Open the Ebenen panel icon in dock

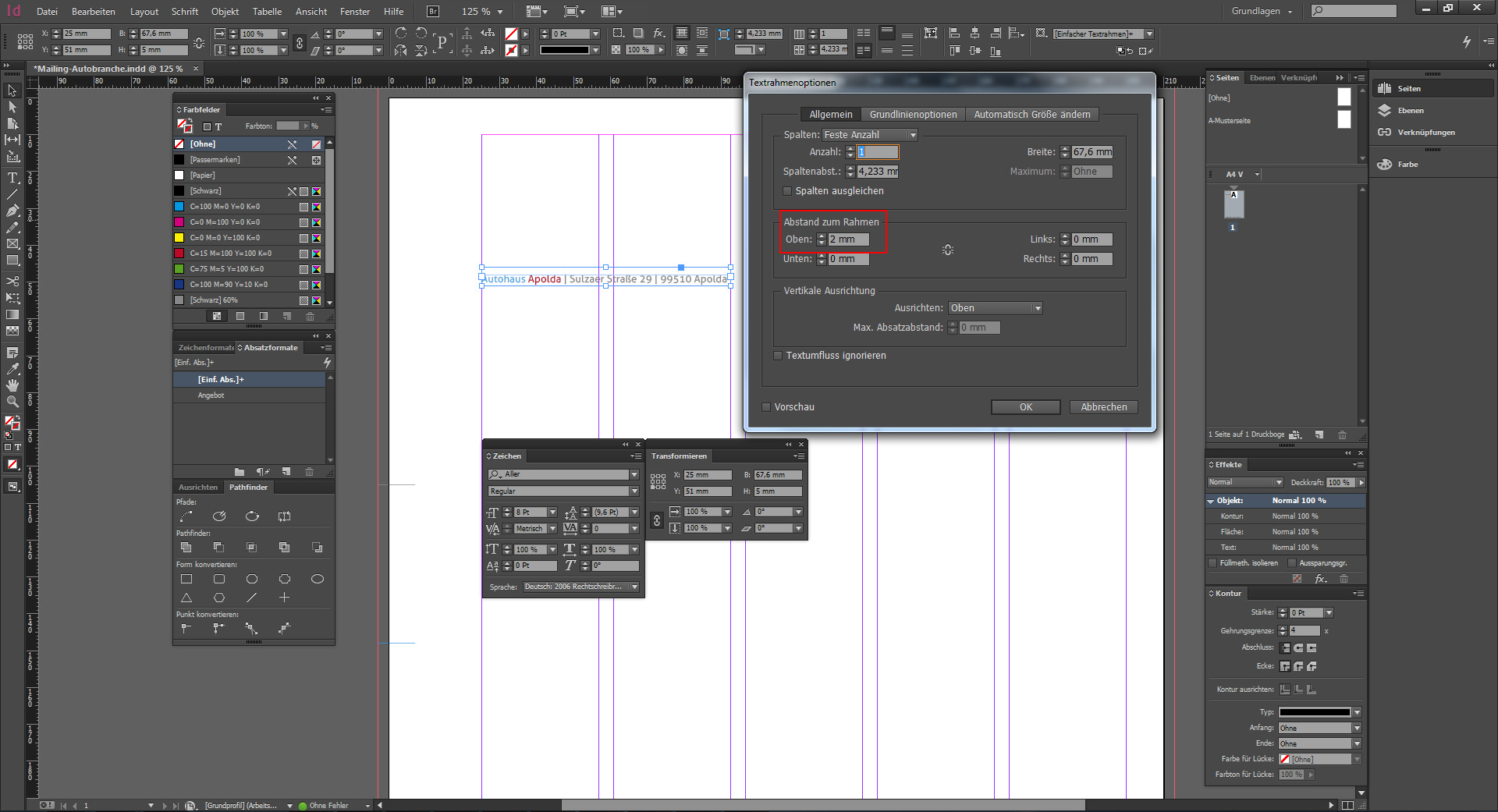point(1385,111)
